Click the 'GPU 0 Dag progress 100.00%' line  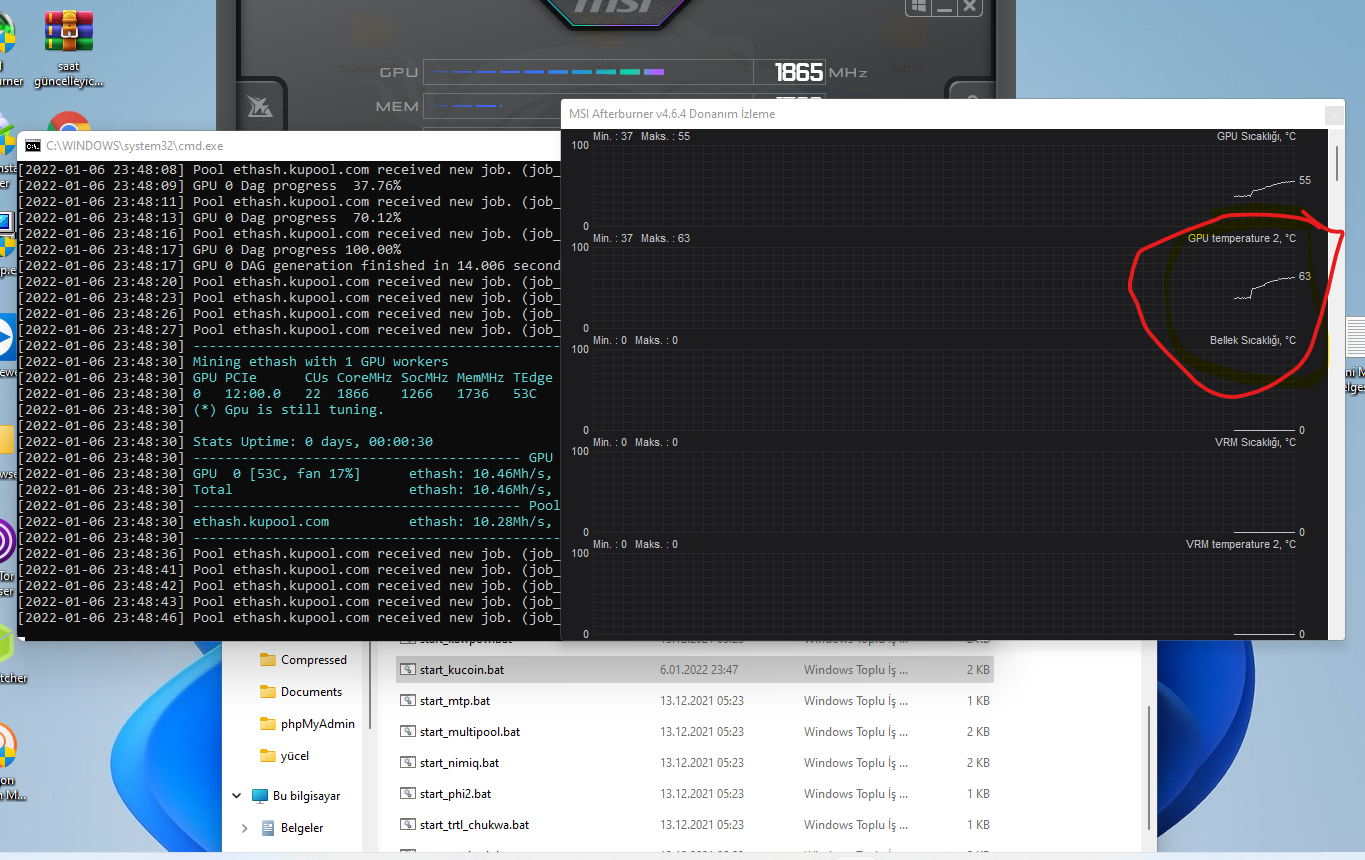coord(297,250)
